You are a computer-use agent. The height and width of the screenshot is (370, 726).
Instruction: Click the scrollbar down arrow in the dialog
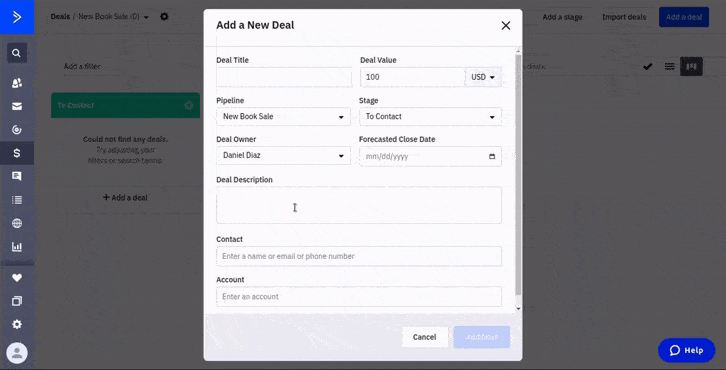[x=518, y=308]
